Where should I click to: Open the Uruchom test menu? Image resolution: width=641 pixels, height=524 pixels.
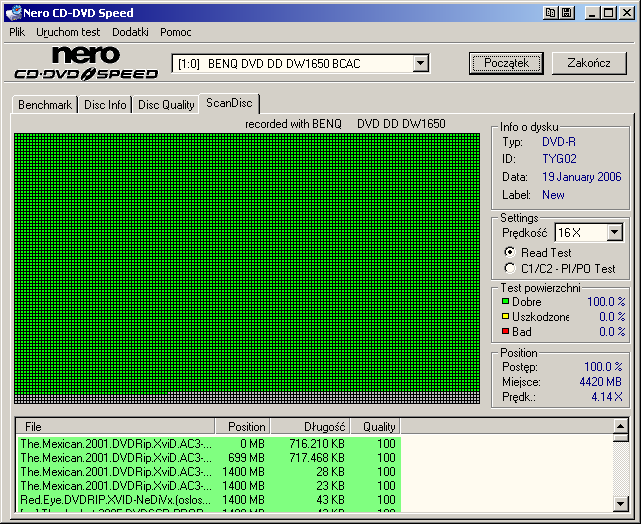(68, 32)
